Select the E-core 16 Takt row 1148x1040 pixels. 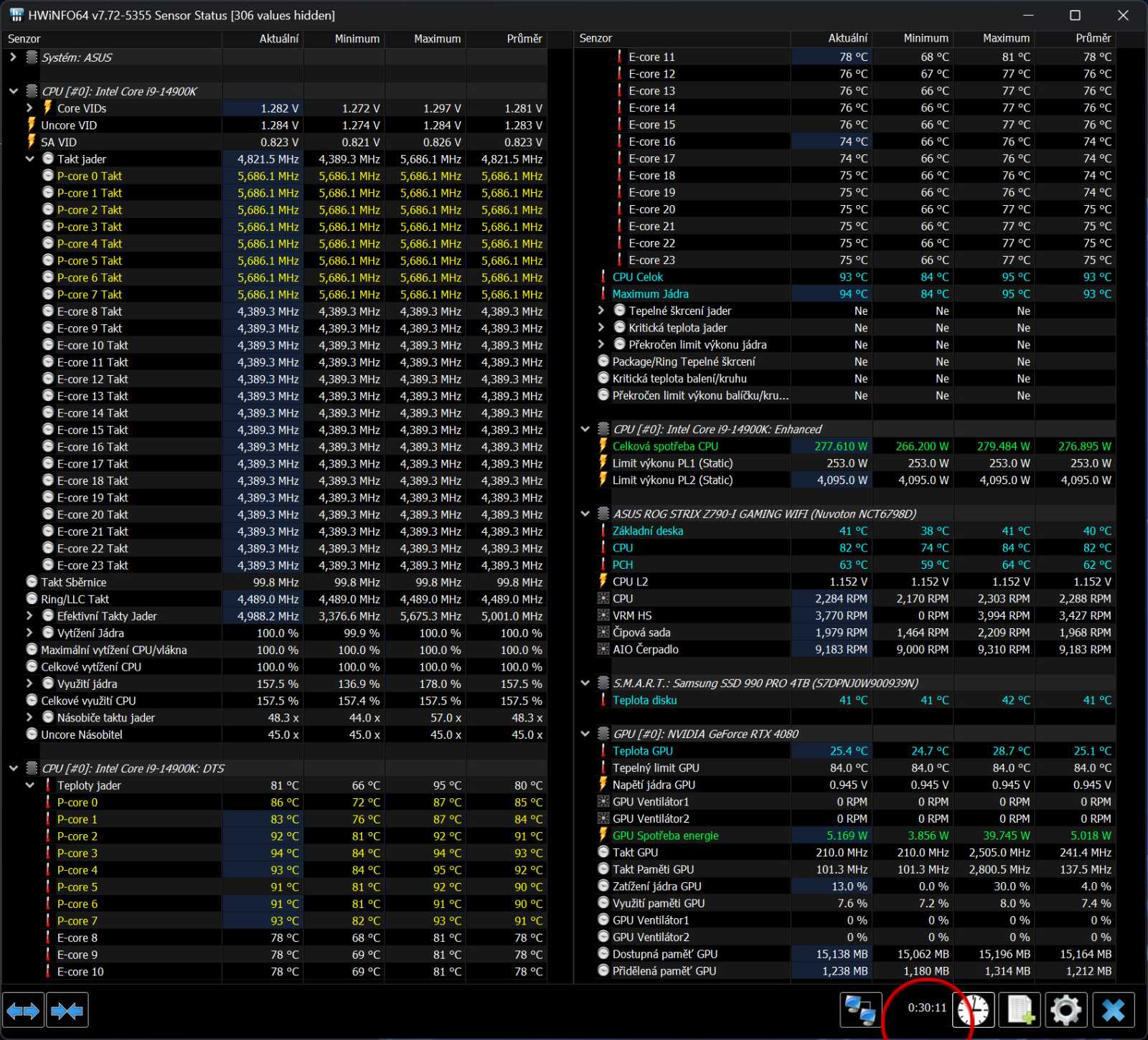pyautogui.click(x=275, y=447)
